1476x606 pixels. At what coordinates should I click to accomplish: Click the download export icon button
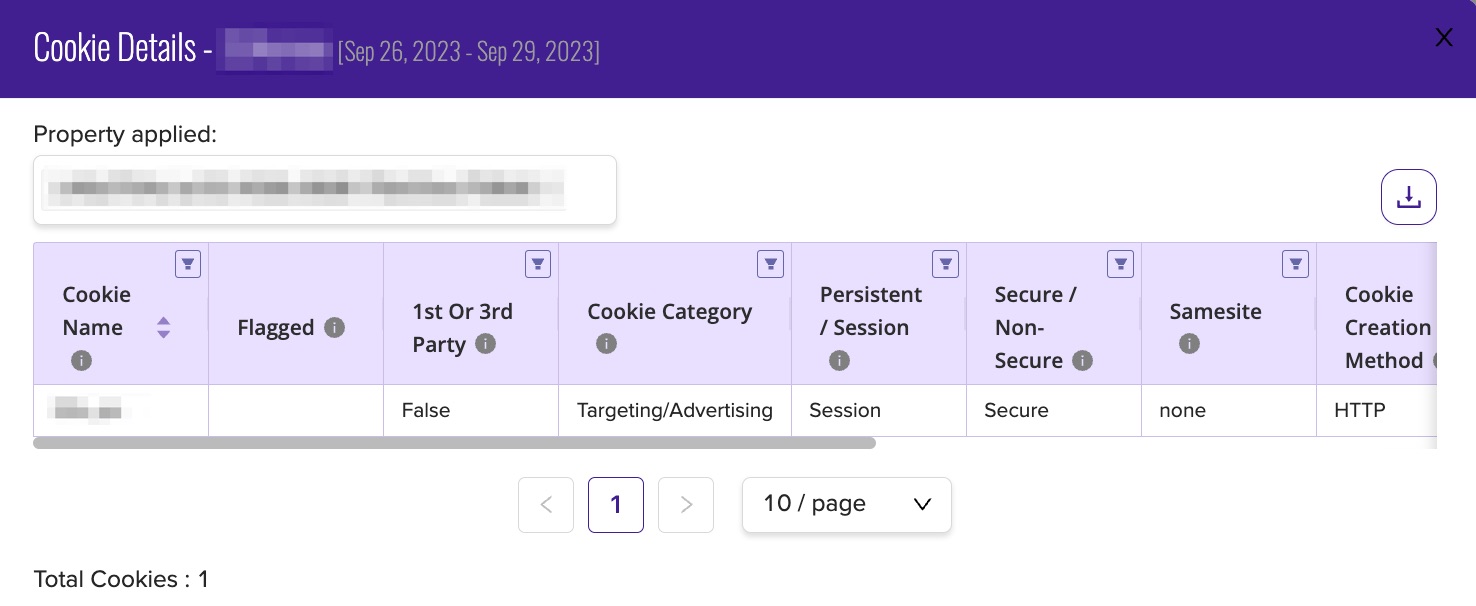point(1408,197)
